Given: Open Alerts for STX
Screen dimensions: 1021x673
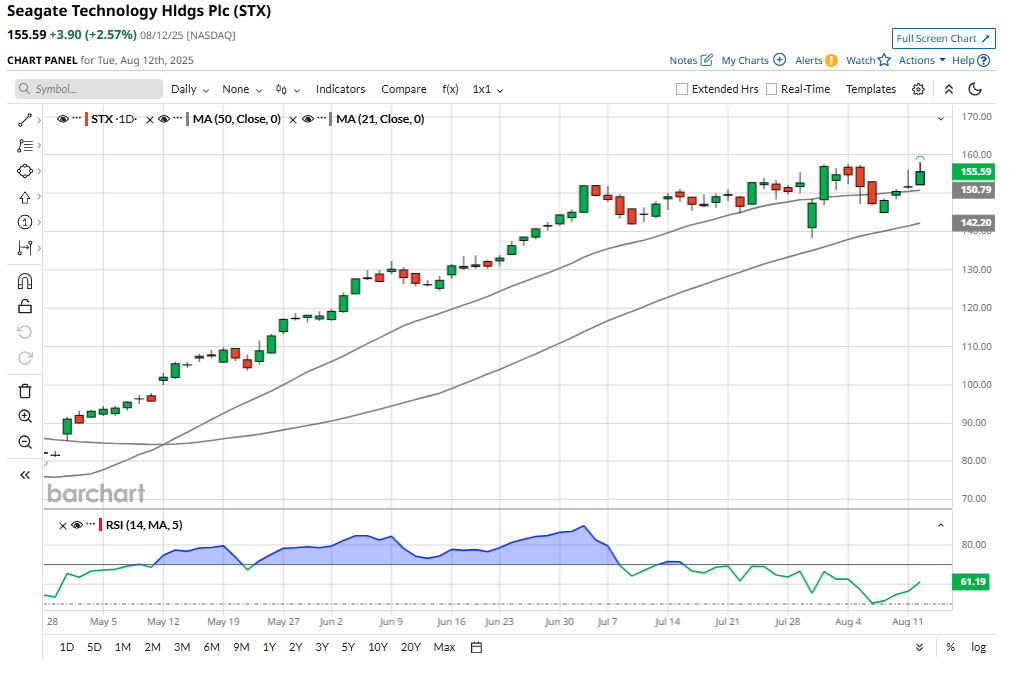Looking at the screenshot, I should point(816,60).
